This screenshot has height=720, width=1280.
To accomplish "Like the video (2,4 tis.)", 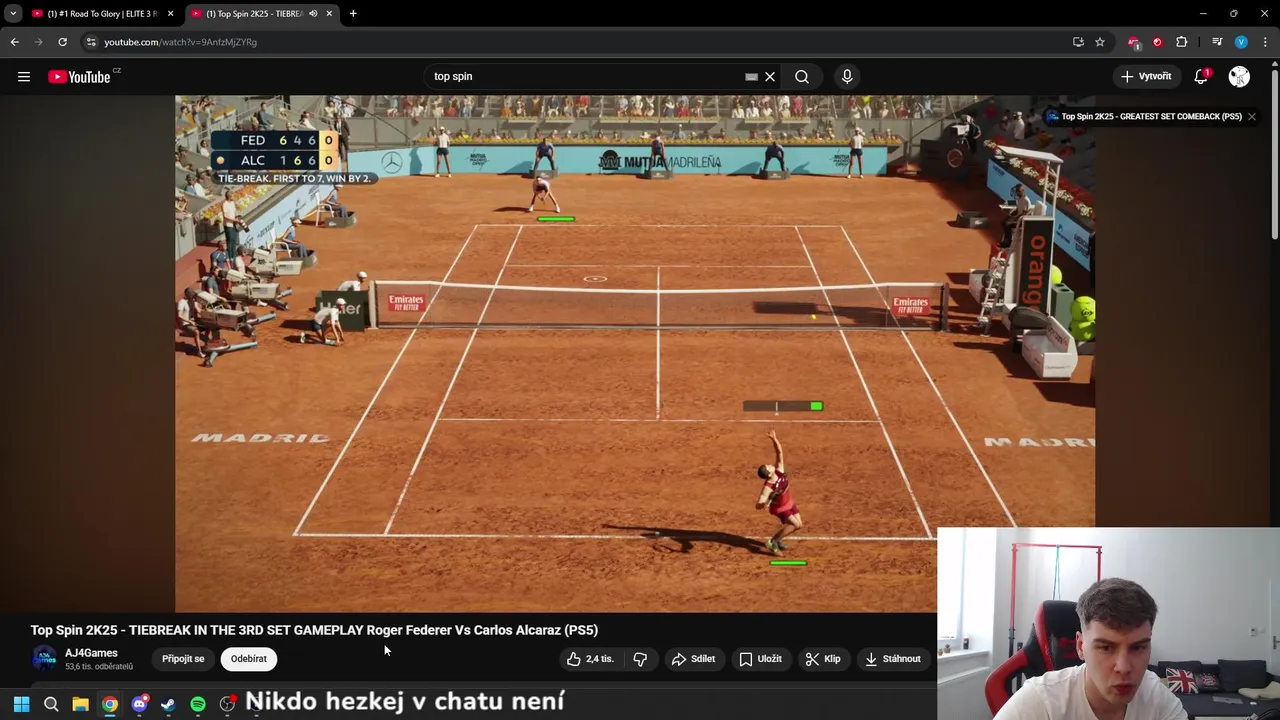I will click(590, 659).
